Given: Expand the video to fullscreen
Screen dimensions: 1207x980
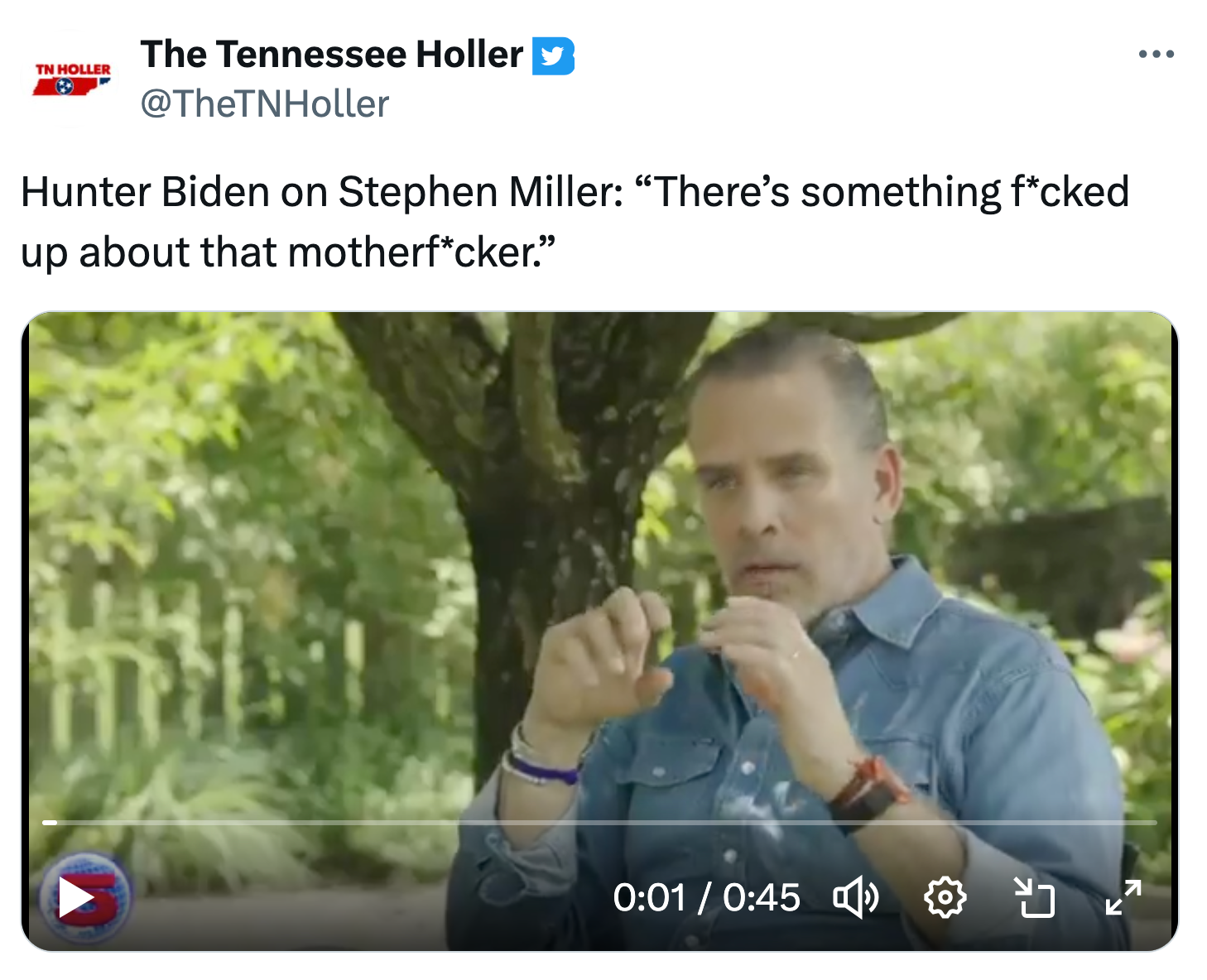Looking at the screenshot, I should [x=1123, y=897].
